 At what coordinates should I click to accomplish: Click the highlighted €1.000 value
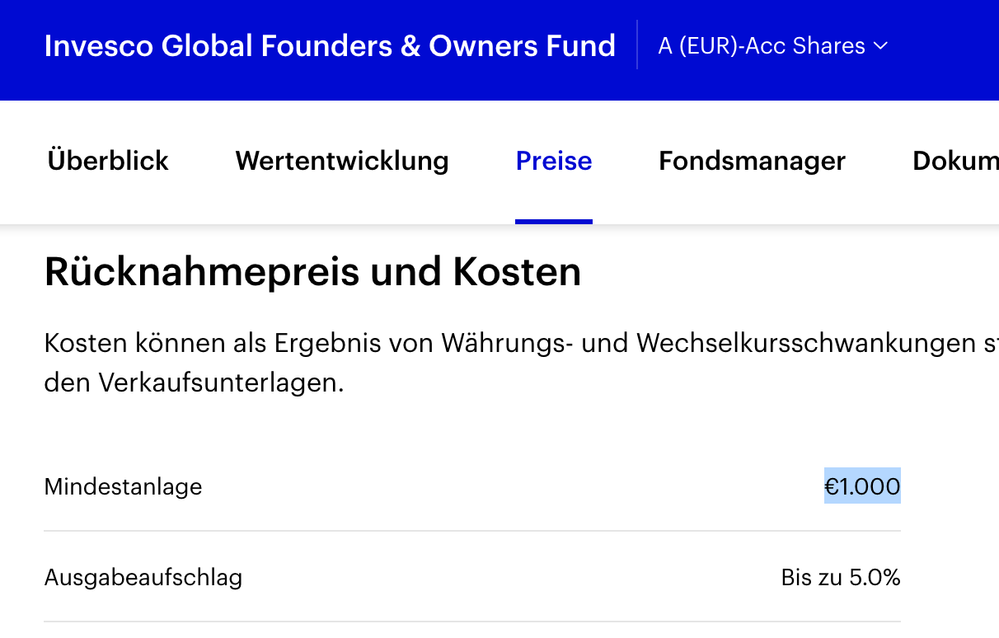862,487
